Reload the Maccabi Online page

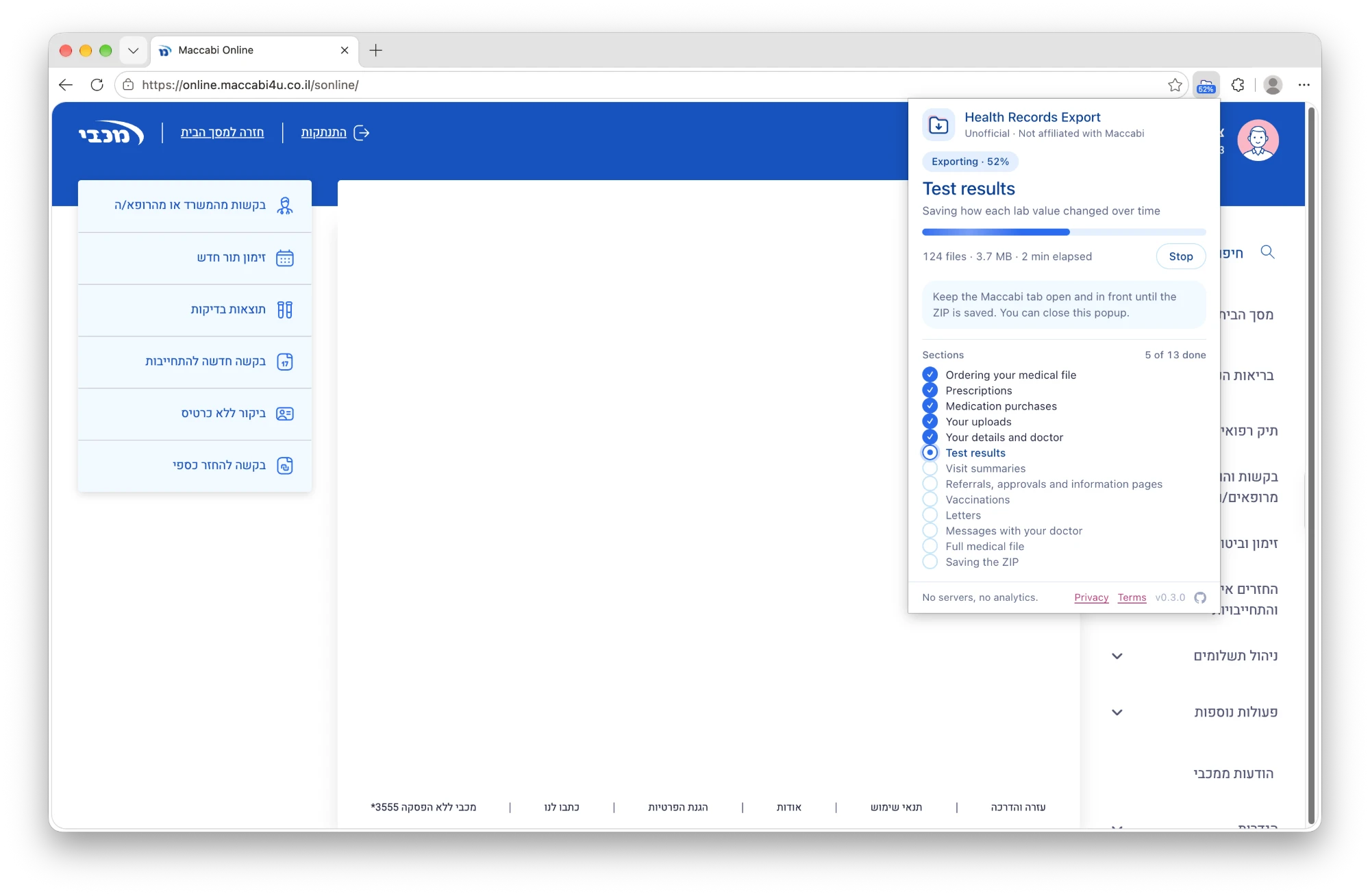97,85
